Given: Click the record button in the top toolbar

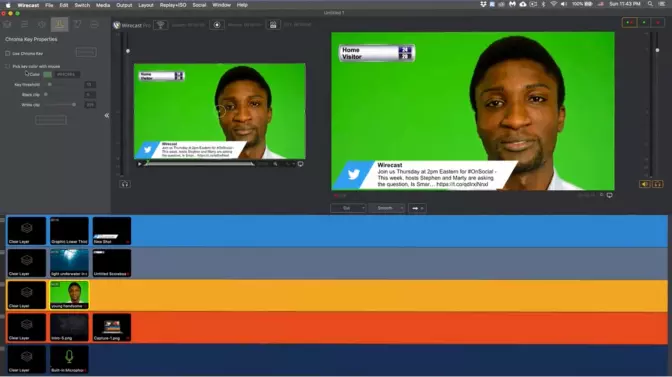Looking at the screenshot, I should [x=217, y=25].
